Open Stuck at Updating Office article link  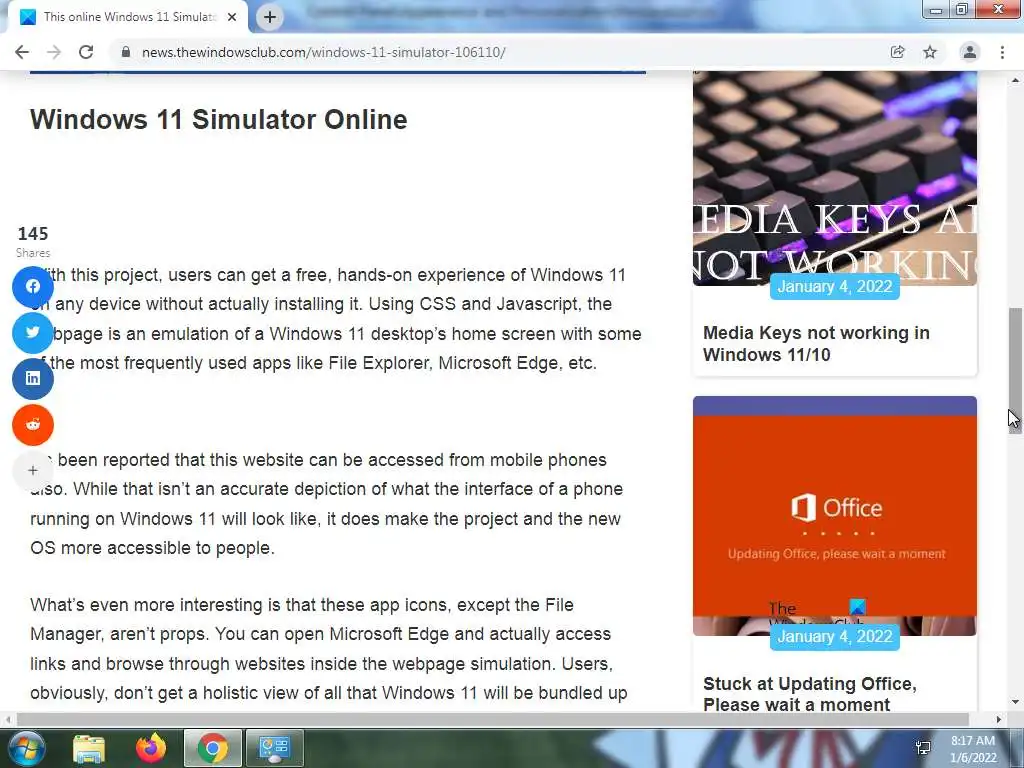pyautogui.click(x=810, y=694)
